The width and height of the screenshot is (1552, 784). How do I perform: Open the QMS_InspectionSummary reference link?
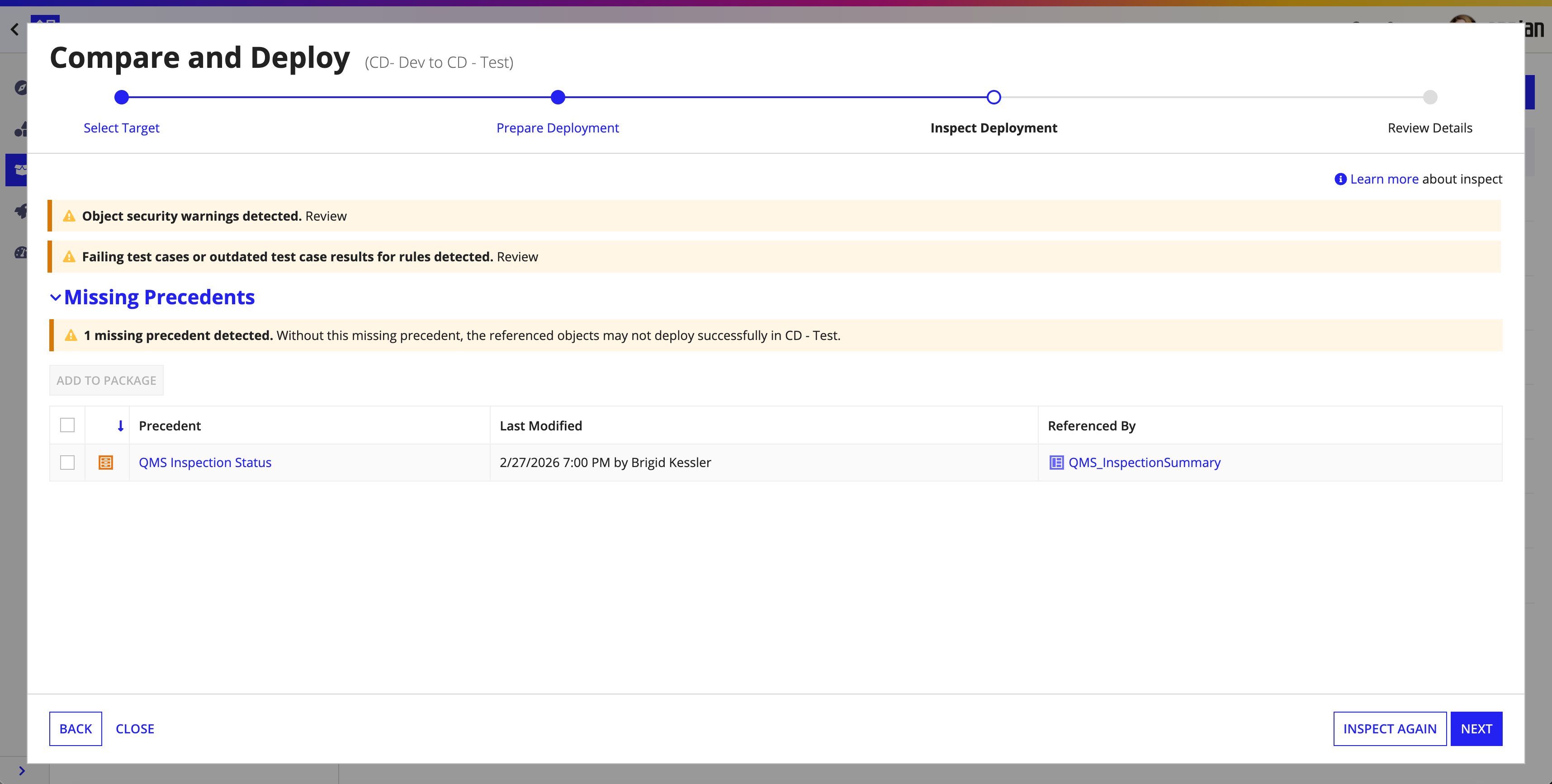(x=1144, y=463)
